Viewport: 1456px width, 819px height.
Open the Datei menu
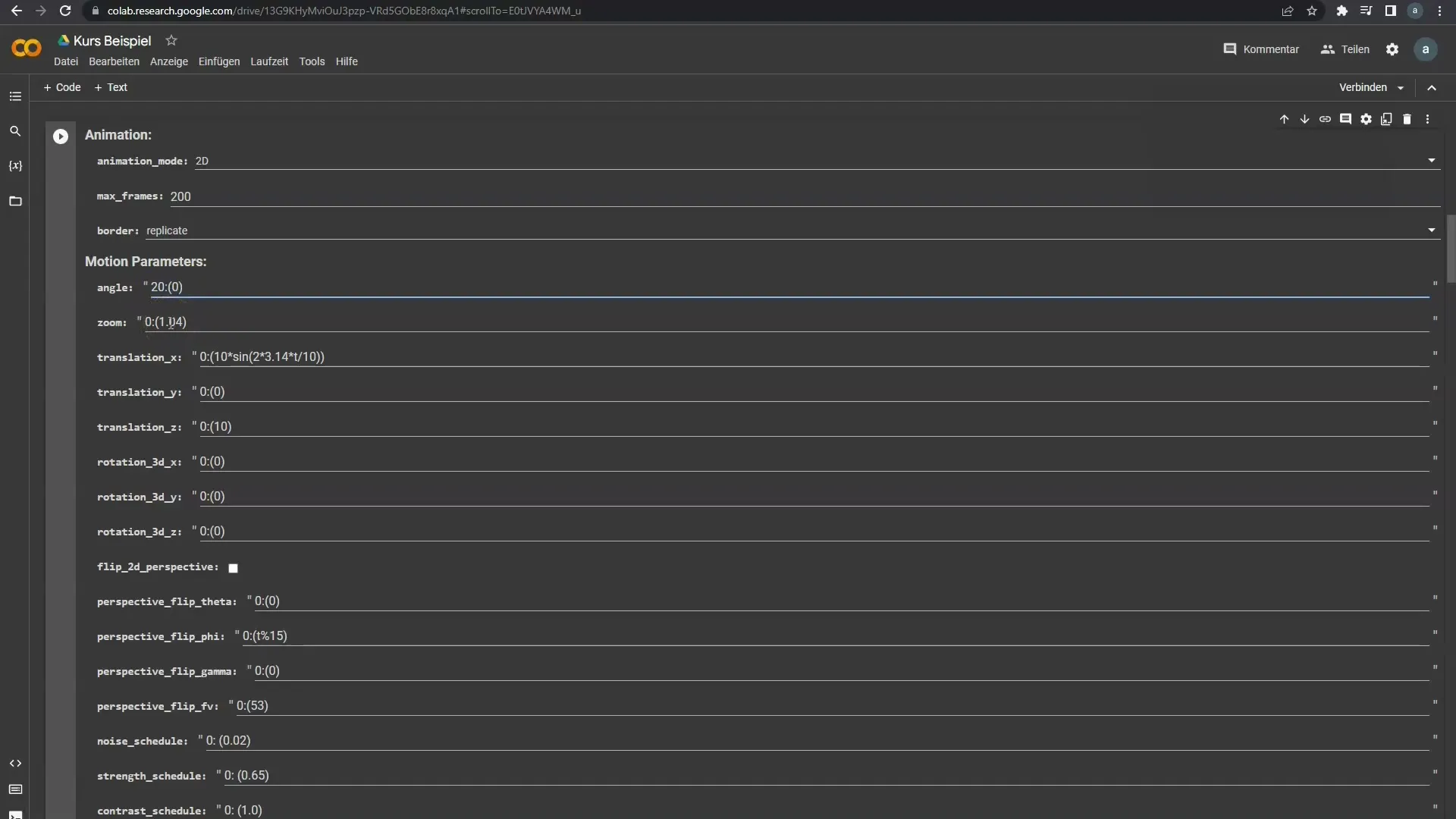click(66, 61)
